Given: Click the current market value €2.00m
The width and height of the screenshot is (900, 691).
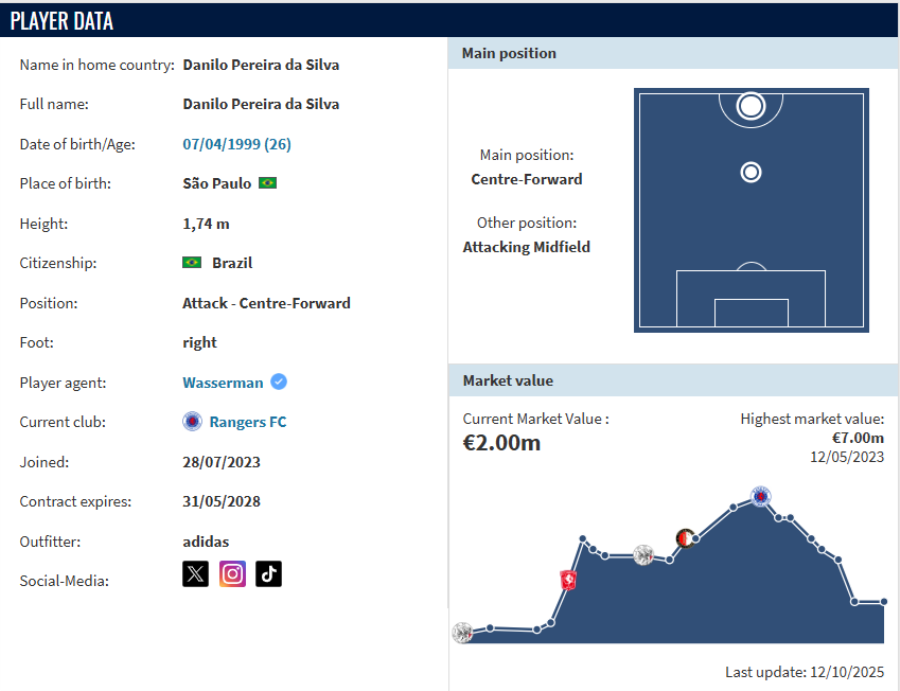Looking at the screenshot, I should (x=502, y=443).
